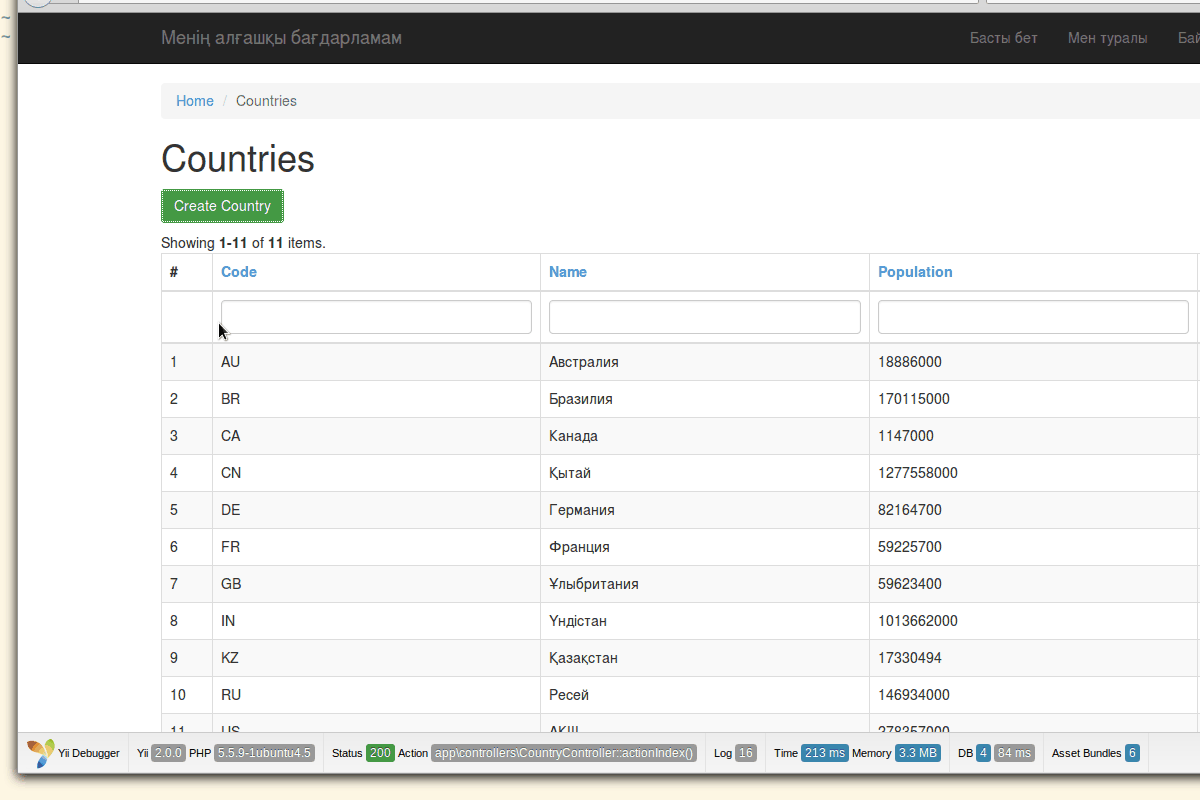Open the debugger DB queries panel
This screenshot has height=800, width=1200.
983,753
